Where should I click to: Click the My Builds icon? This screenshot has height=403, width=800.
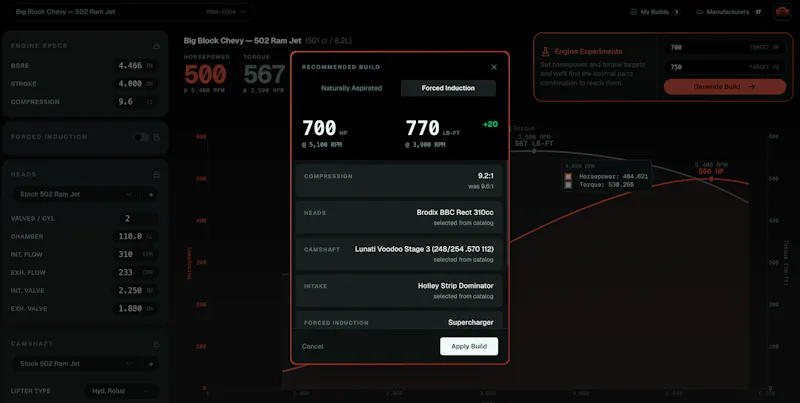pos(634,12)
